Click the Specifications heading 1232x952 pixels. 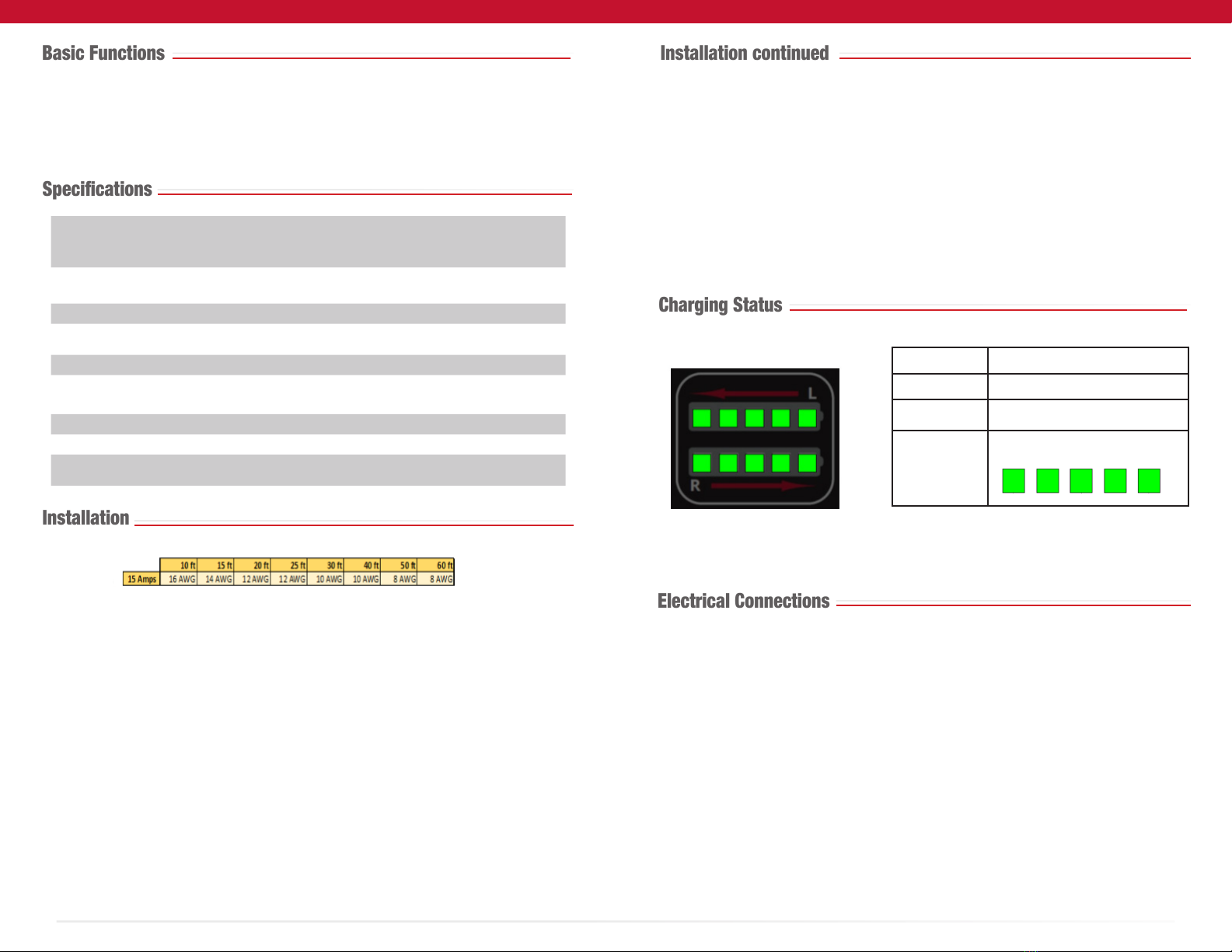point(97,189)
